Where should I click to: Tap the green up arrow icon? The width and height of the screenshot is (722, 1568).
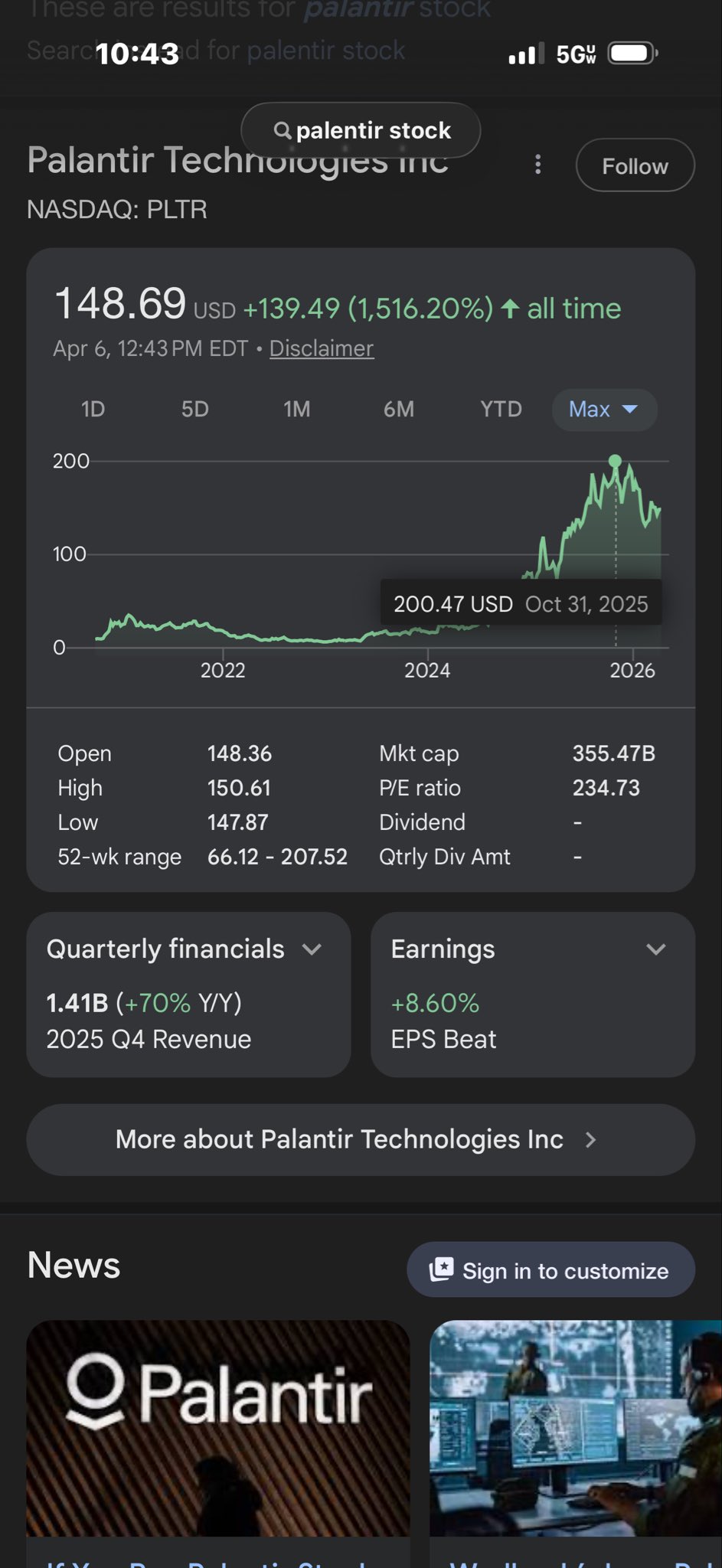coord(510,309)
